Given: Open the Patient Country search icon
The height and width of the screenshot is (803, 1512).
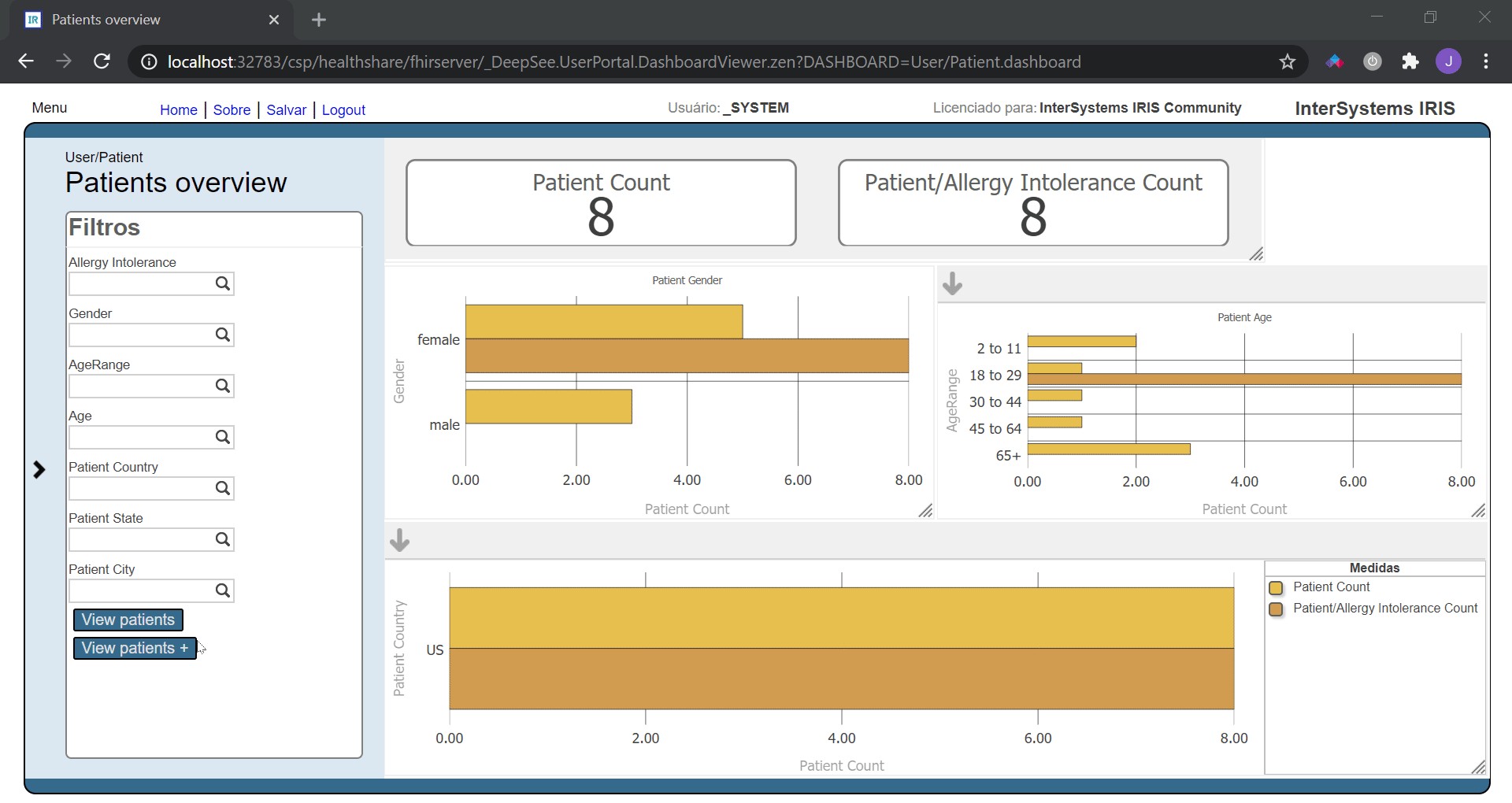Looking at the screenshot, I should coord(223,488).
